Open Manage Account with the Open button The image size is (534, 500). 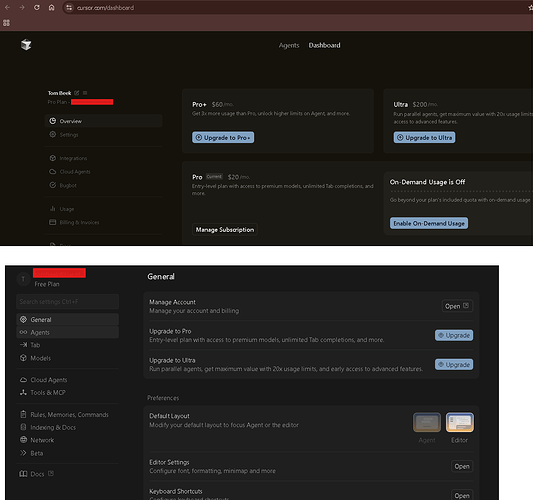[x=457, y=306]
